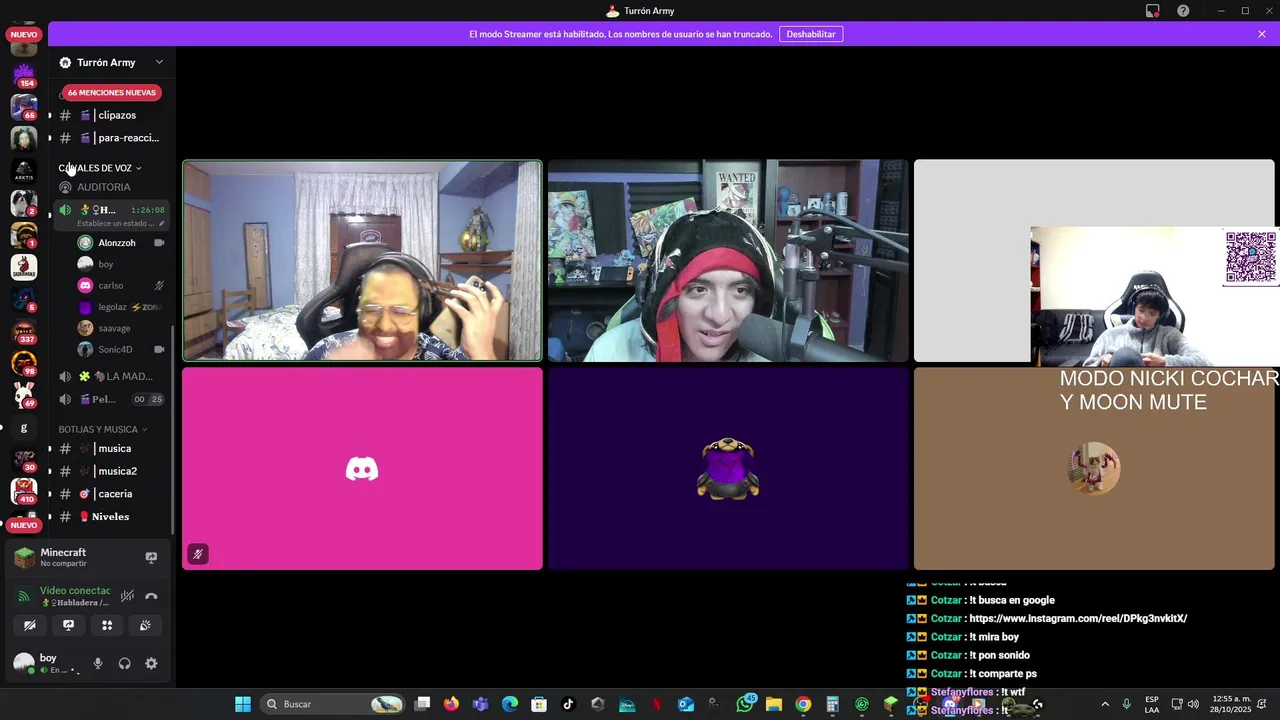
Task: Open the caceria text channel
Action: tap(111, 494)
